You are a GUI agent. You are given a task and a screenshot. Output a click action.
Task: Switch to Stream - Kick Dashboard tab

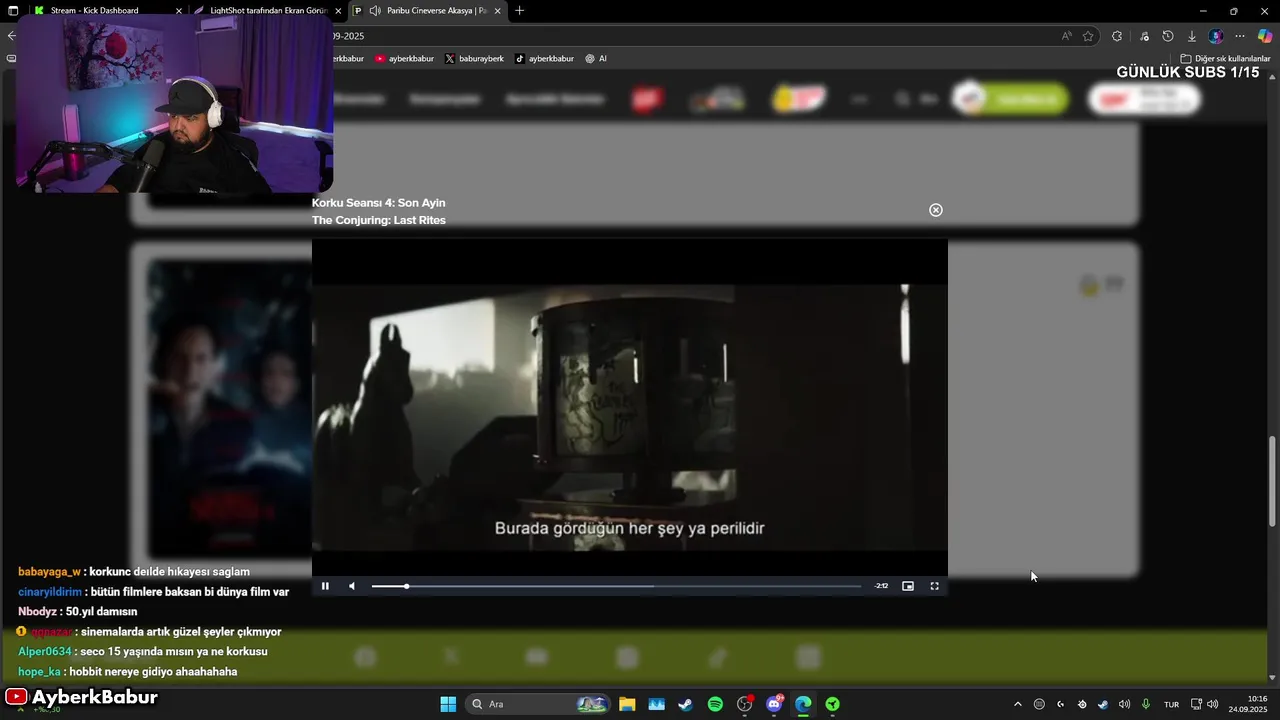pos(108,10)
